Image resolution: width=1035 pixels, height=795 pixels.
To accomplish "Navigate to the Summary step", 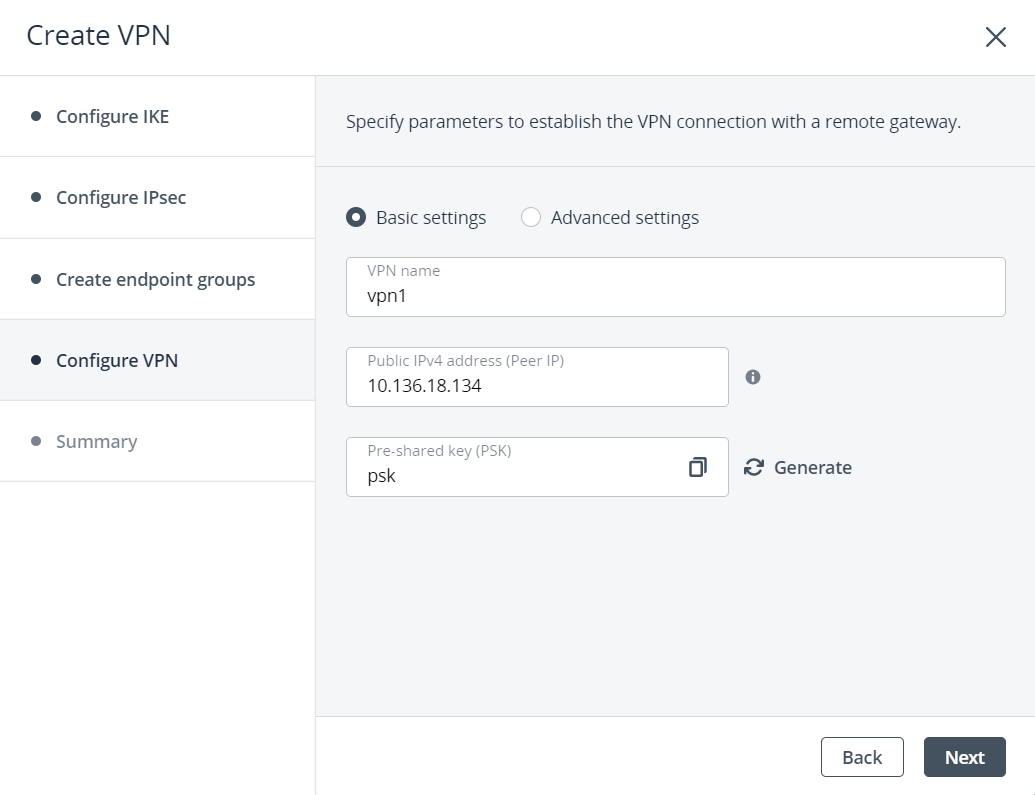I will point(96,441).
